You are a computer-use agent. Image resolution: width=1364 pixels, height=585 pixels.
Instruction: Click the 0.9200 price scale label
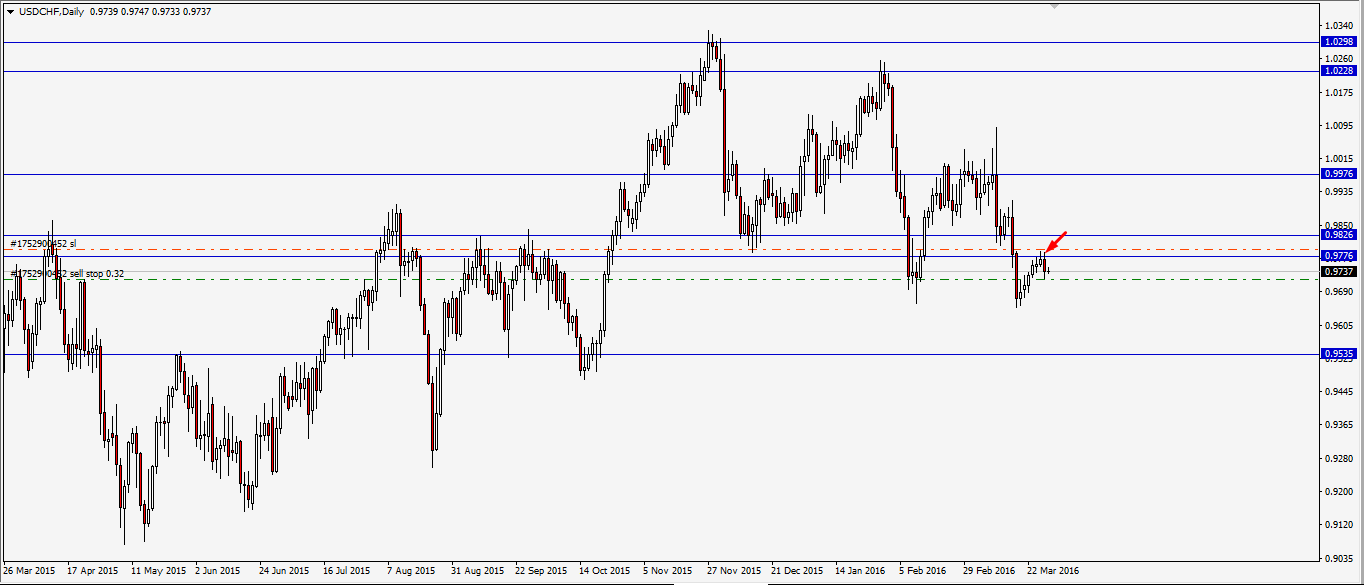pyautogui.click(x=1338, y=492)
